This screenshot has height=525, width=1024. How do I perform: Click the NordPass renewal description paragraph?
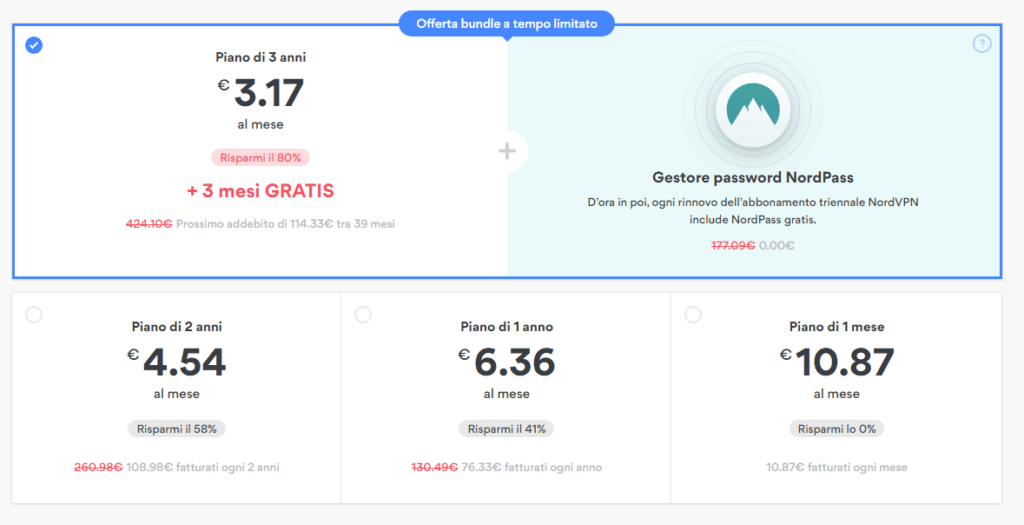753,211
